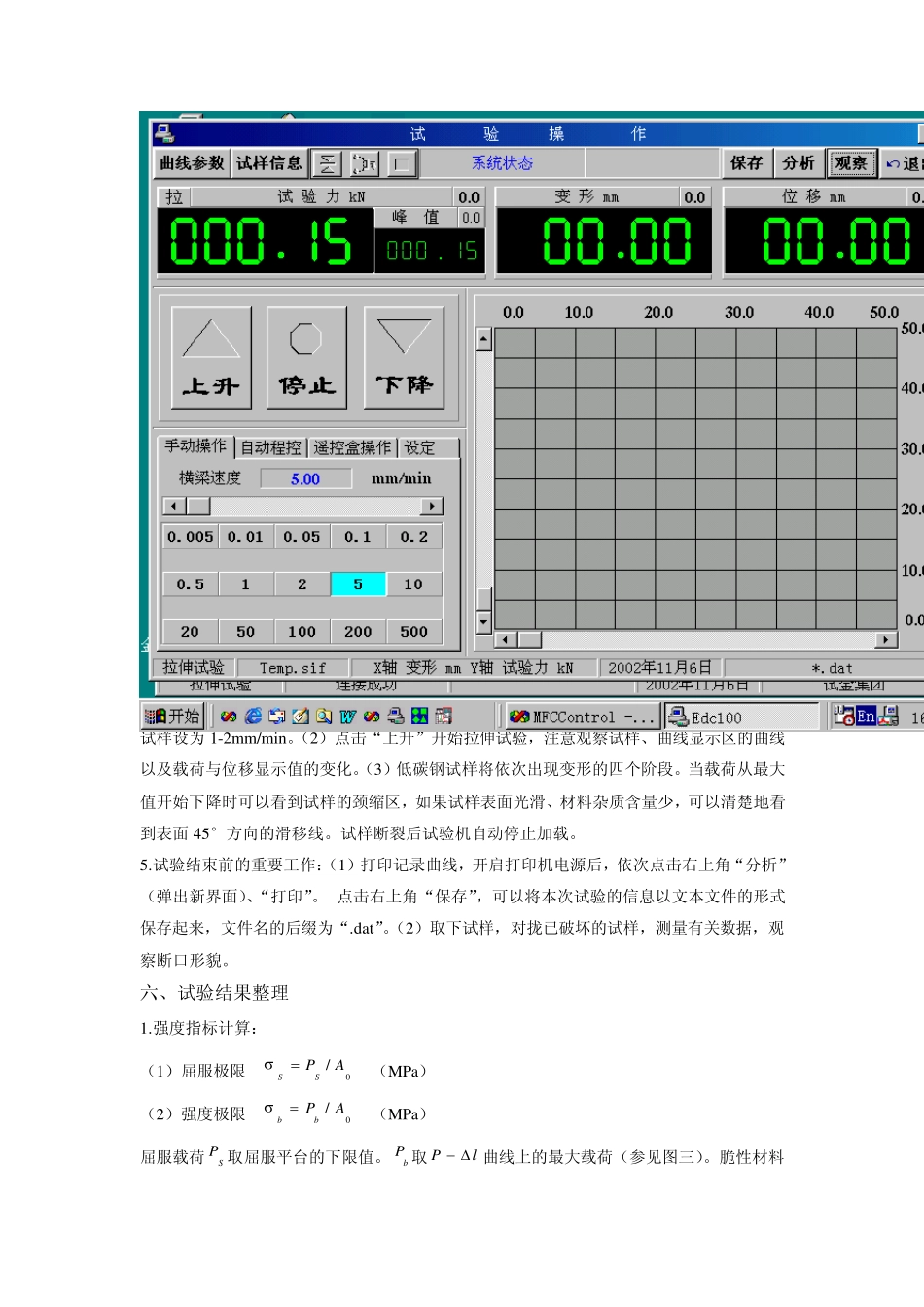The image size is (924, 1307).
Task: Set crosshead speed preset 200
Action: (358, 632)
